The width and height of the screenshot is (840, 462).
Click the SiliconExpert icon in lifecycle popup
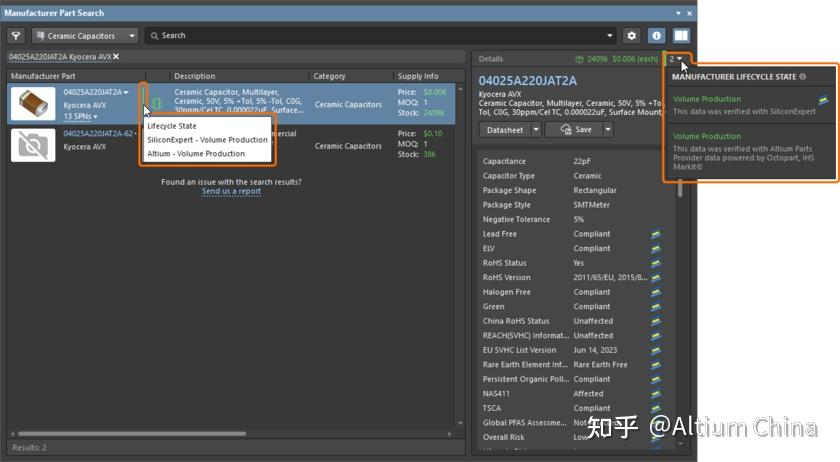click(823, 100)
